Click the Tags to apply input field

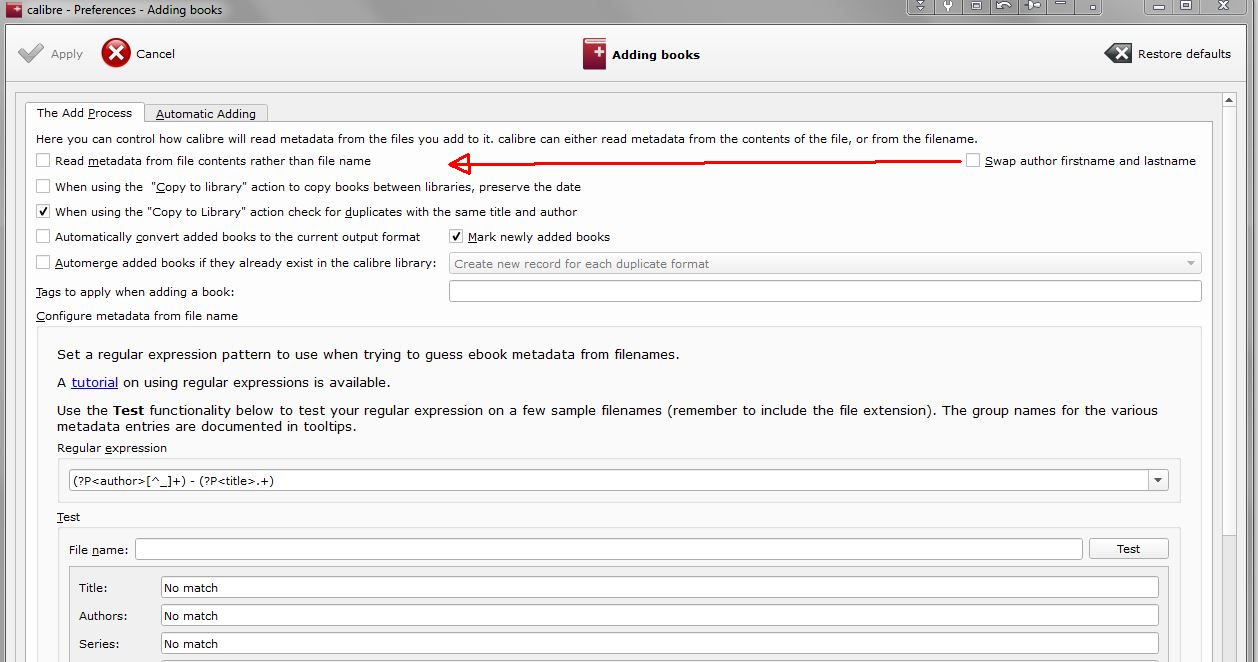tap(825, 291)
